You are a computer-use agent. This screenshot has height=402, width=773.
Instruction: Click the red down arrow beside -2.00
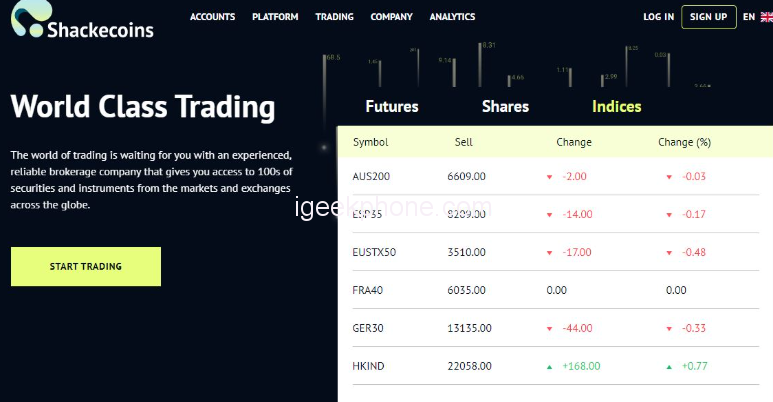coord(549,177)
